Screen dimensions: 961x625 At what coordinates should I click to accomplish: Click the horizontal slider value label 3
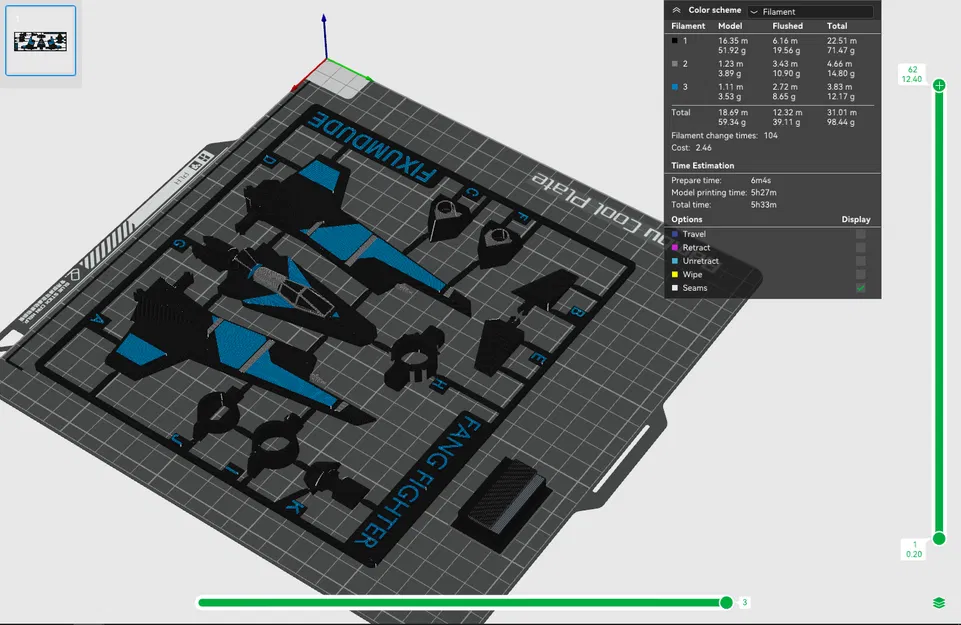[745, 603]
